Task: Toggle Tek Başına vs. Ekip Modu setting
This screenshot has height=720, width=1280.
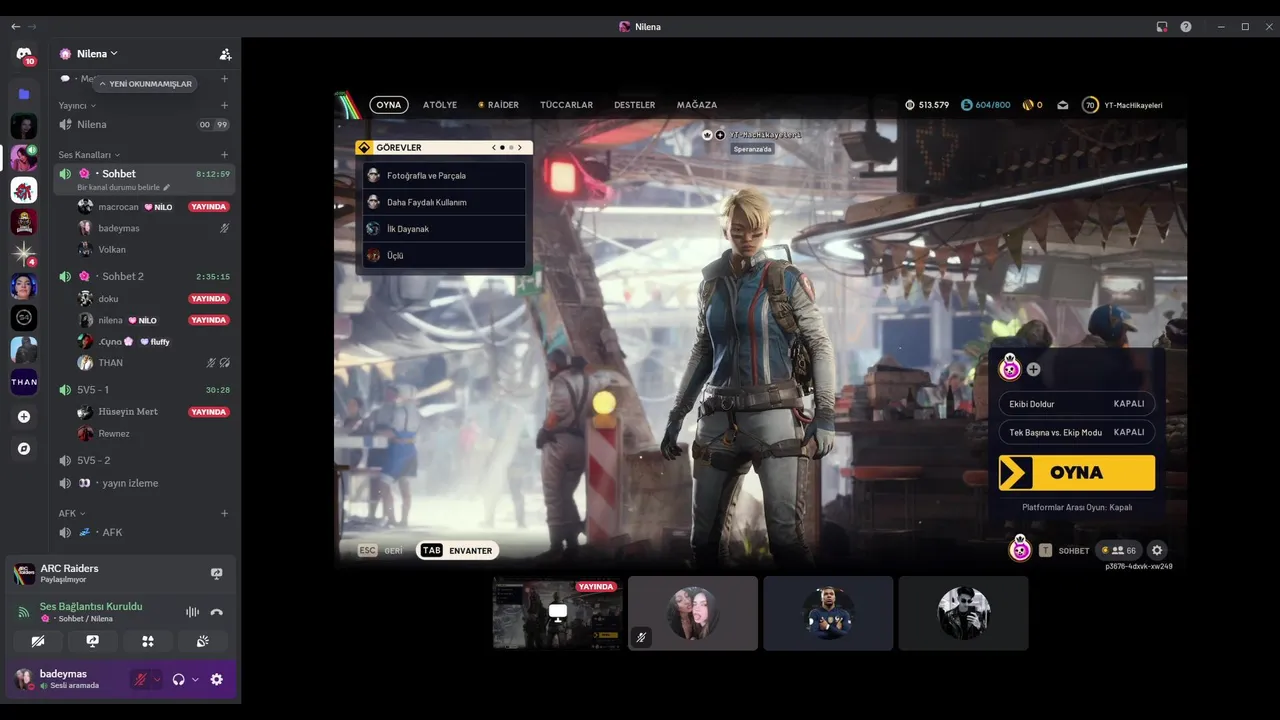Action: (x=1076, y=432)
